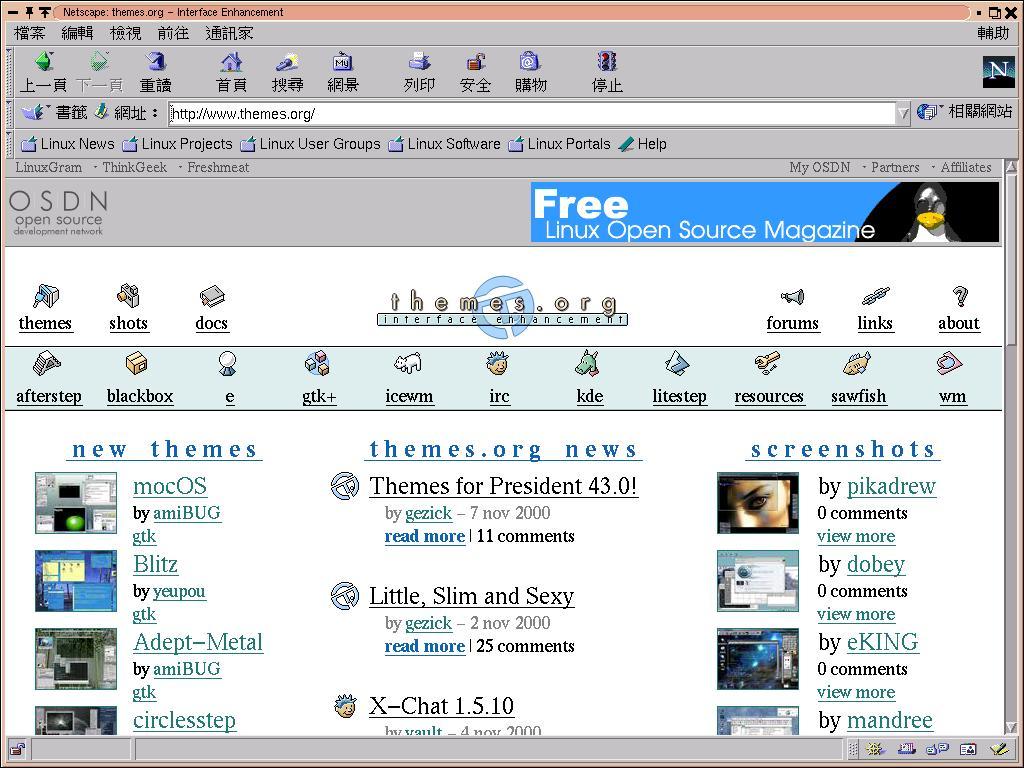
Task: Open the File (檔案) menu
Action: click(30, 33)
